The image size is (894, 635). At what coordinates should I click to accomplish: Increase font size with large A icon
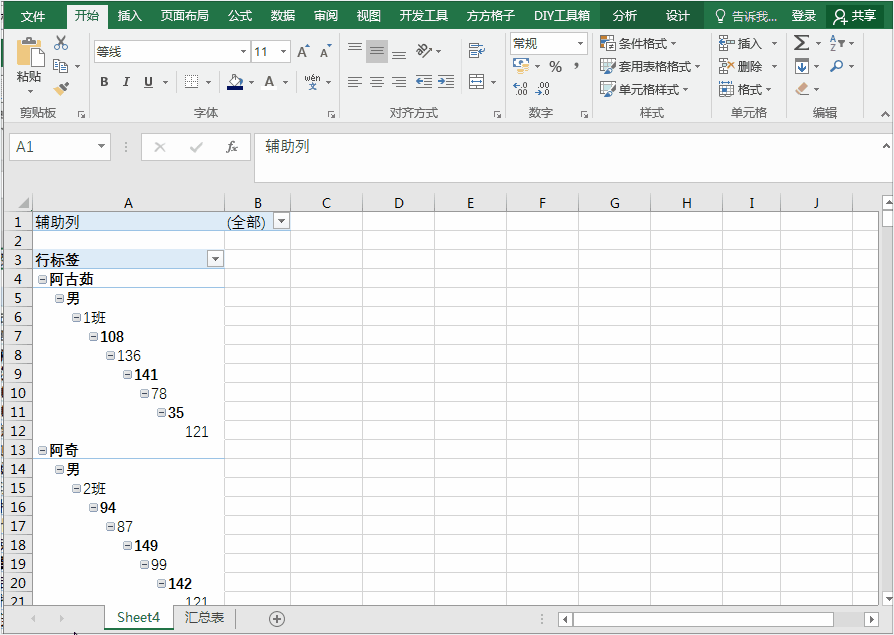(303, 51)
